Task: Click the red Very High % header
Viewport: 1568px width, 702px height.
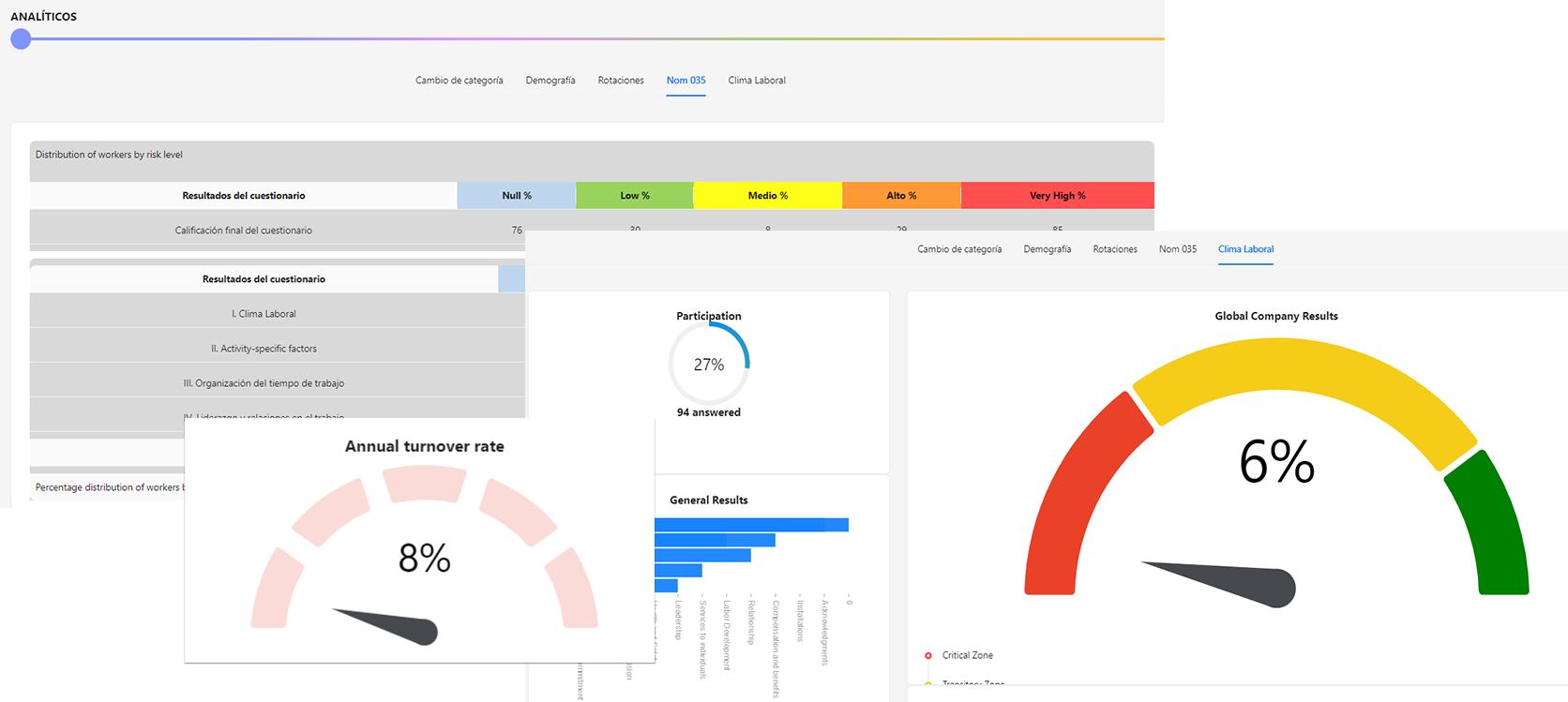Action: (x=1057, y=196)
